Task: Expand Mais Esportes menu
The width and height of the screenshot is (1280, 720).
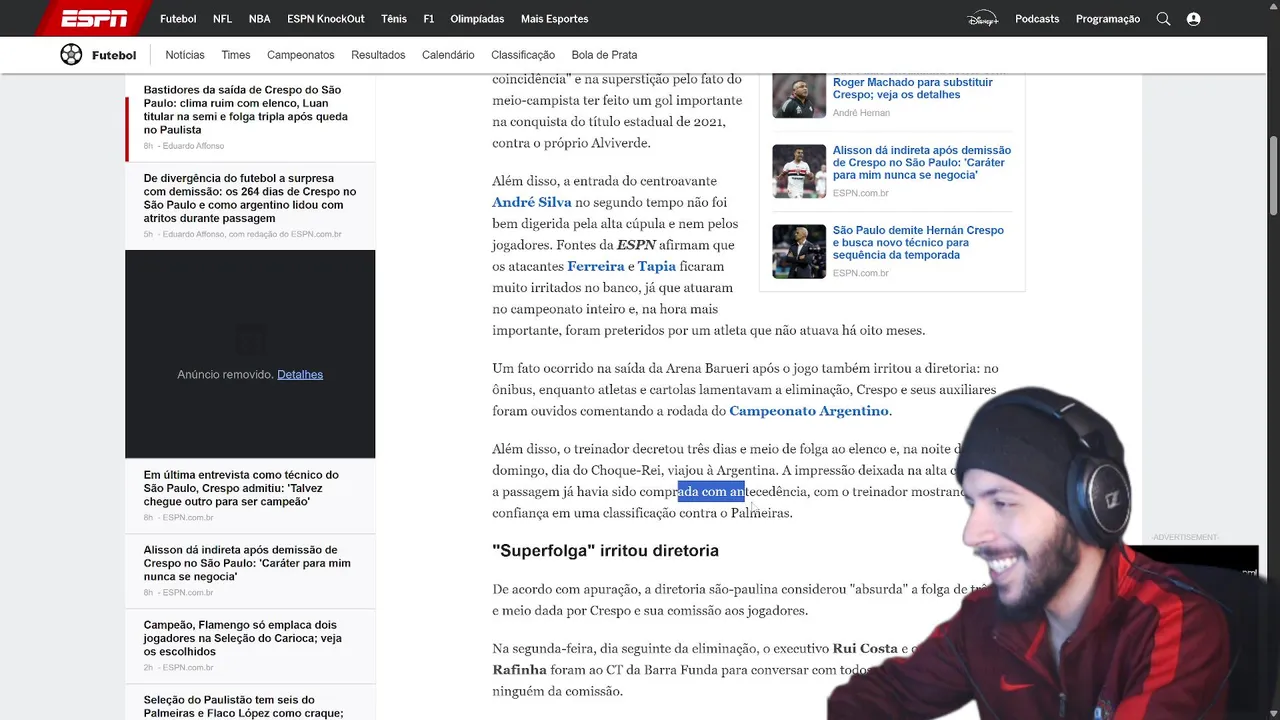Action: point(554,19)
